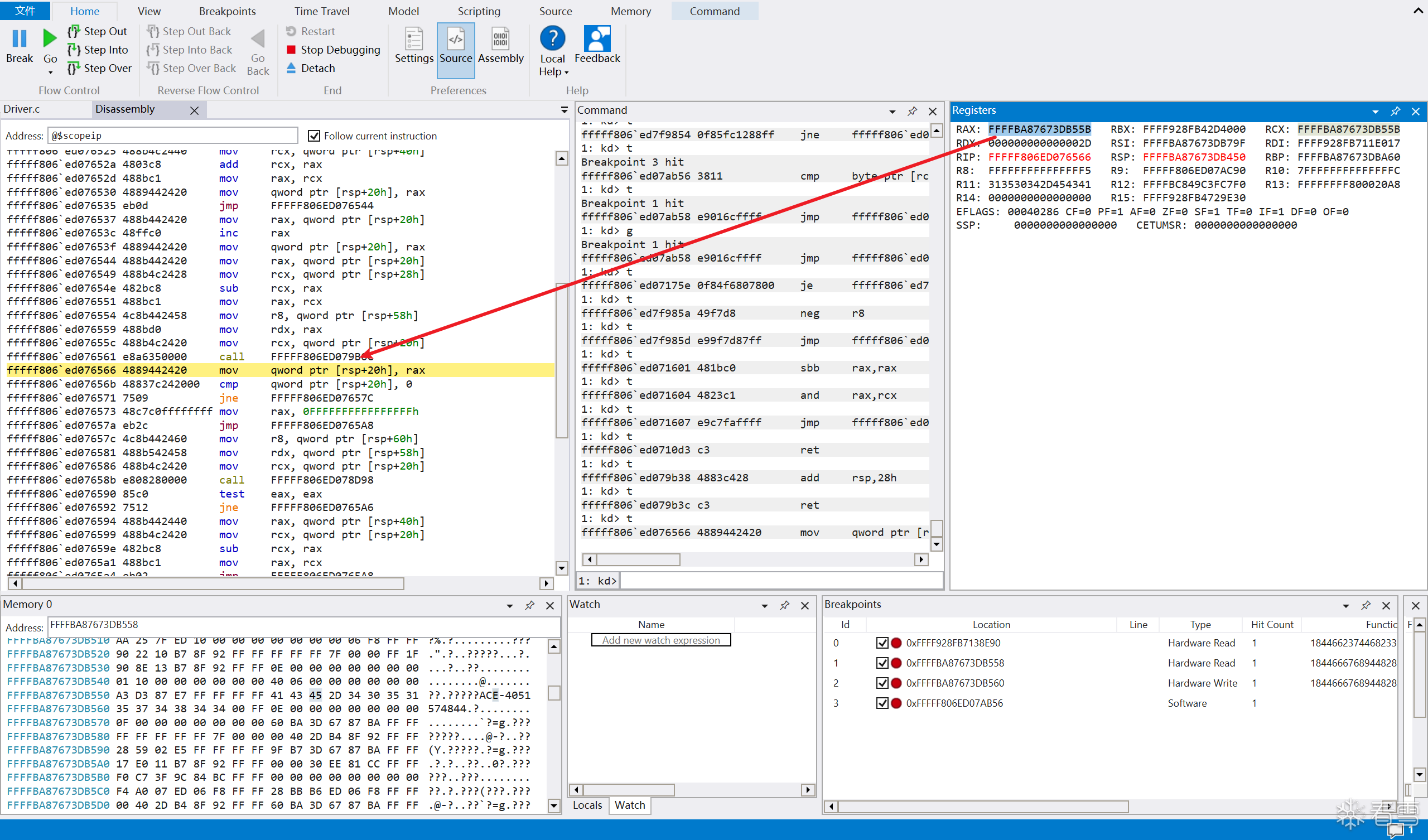
Task: Disable breakpoint 0 checkbox
Action: (x=882, y=643)
